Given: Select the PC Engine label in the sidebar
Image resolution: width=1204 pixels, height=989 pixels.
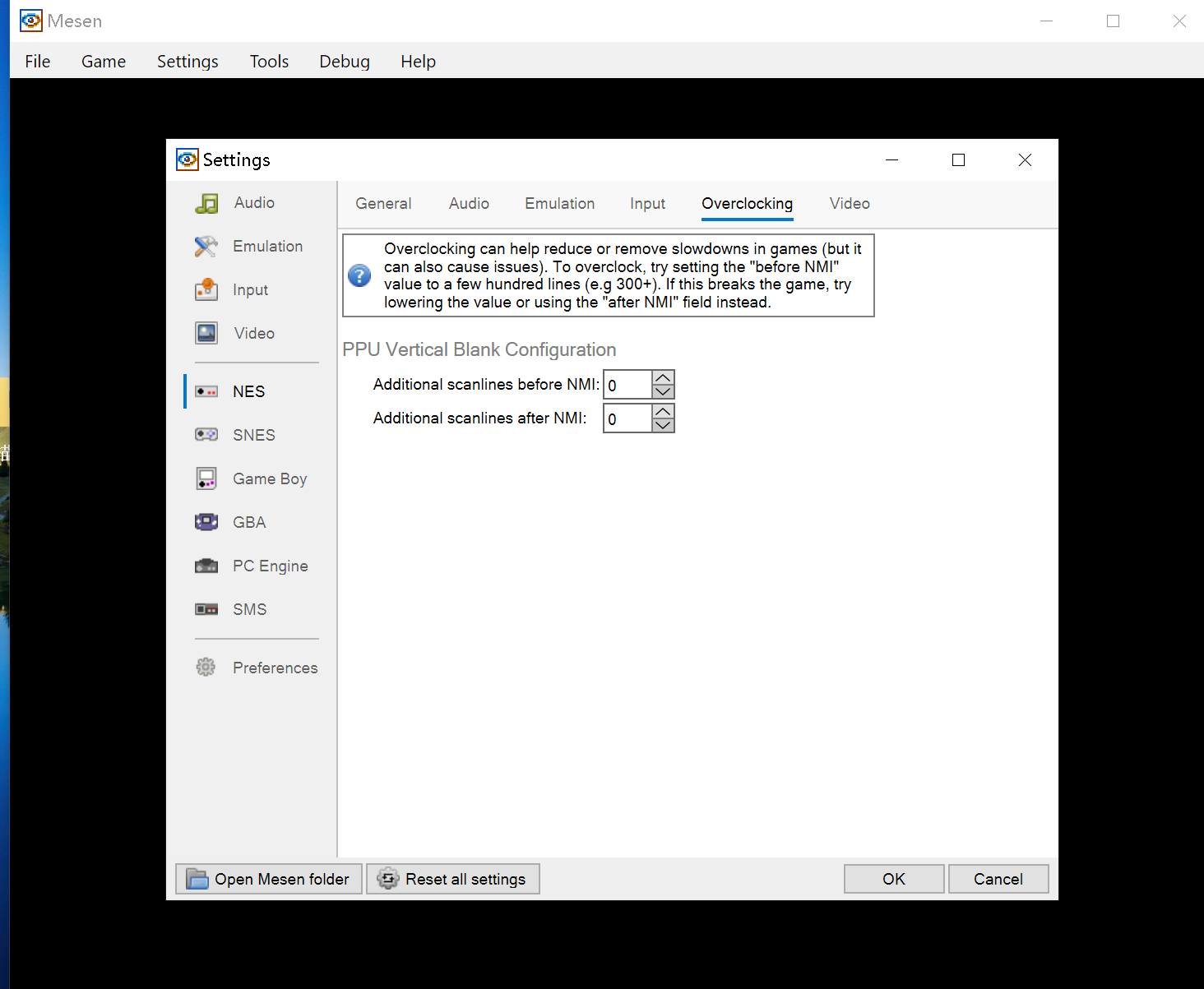Looking at the screenshot, I should tap(271, 566).
